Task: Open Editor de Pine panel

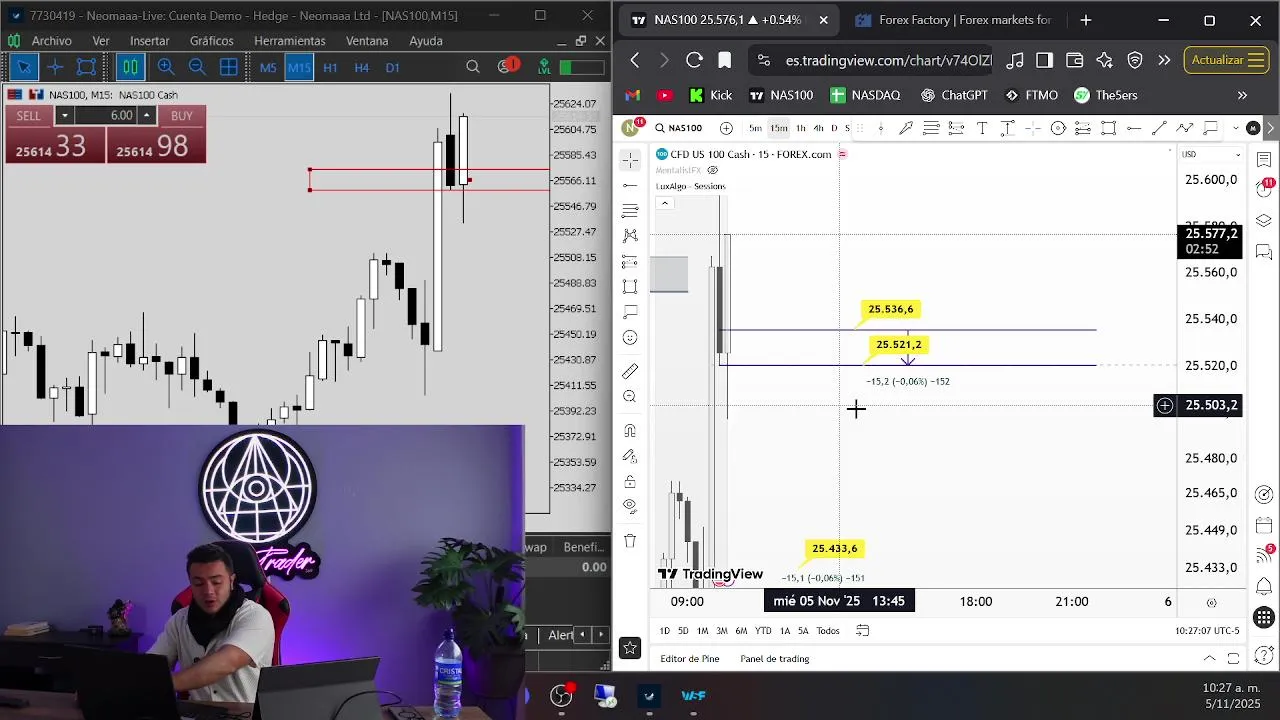Action: pos(690,659)
